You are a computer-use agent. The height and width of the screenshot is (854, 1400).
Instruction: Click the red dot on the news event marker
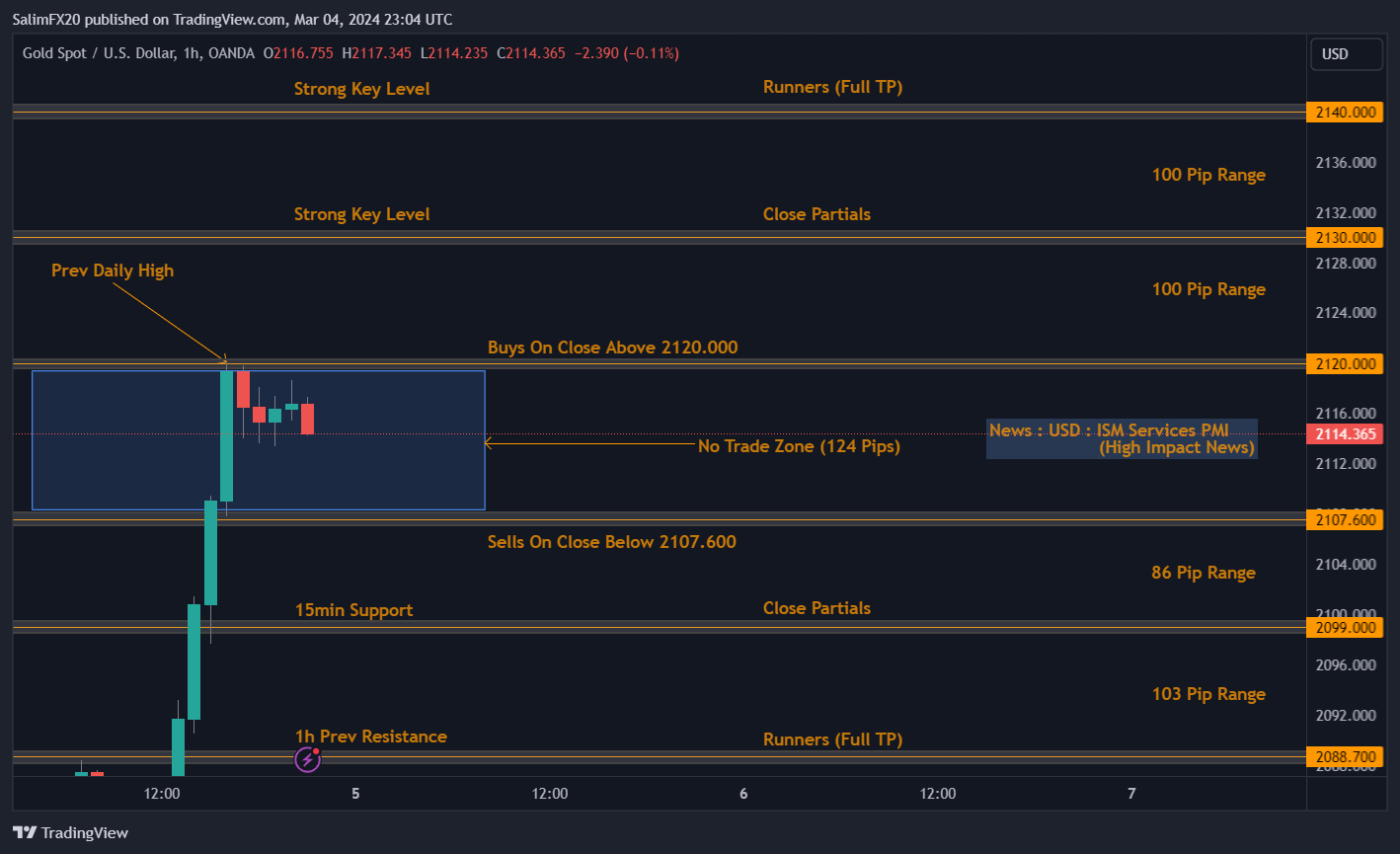pyautogui.click(x=316, y=751)
